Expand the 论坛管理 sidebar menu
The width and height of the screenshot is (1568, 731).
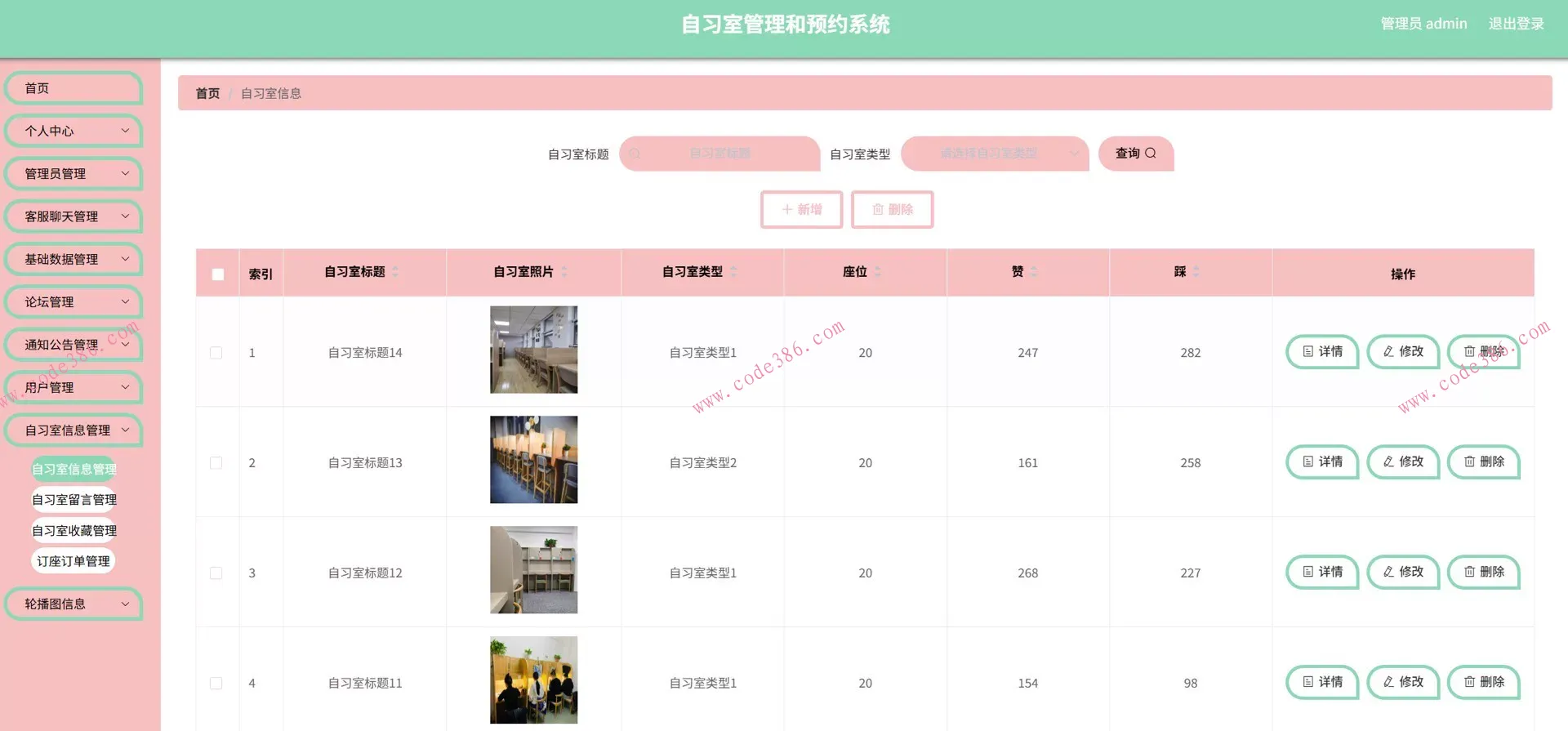click(x=73, y=302)
